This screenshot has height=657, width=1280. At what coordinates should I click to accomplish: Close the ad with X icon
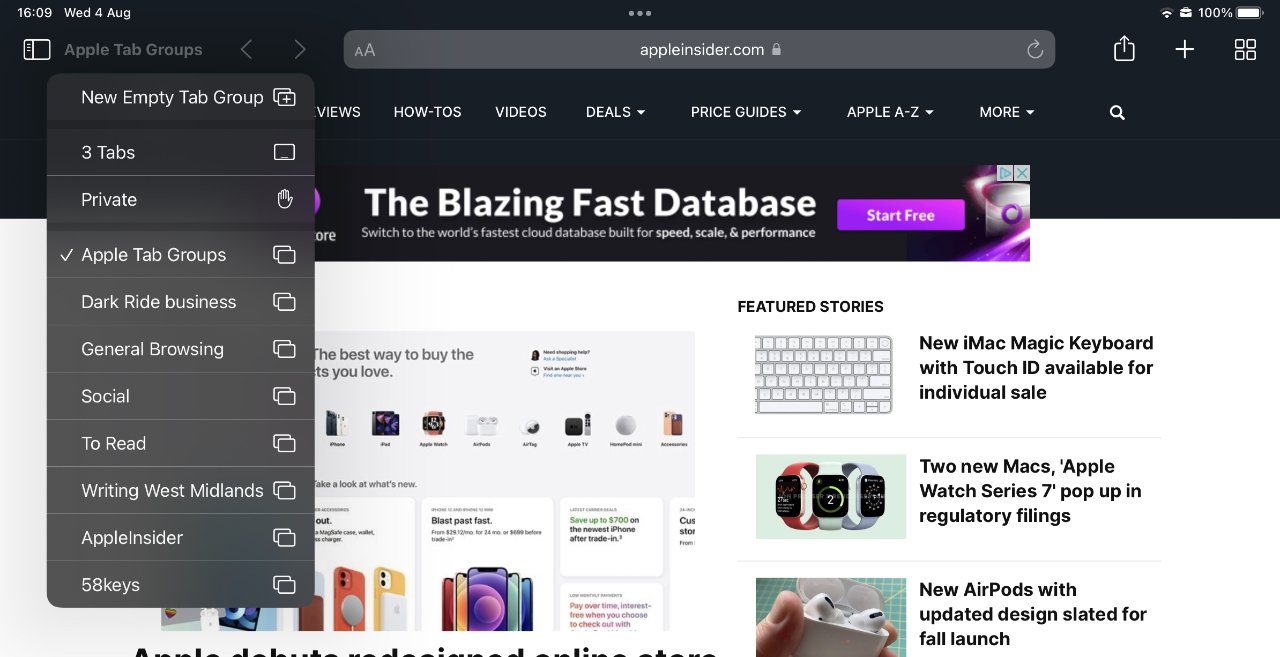click(x=1022, y=173)
